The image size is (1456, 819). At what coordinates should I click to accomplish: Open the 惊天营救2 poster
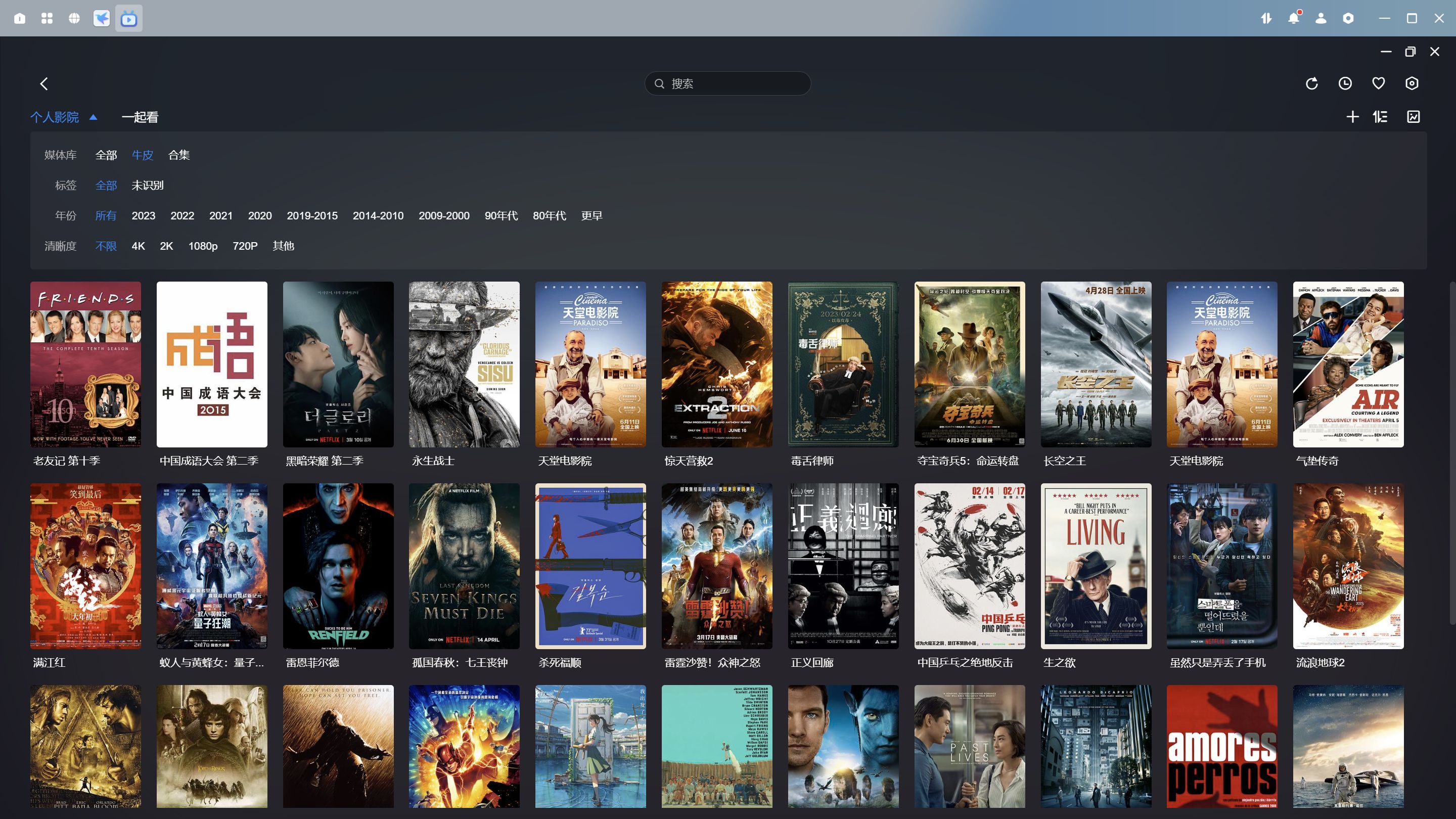(717, 365)
